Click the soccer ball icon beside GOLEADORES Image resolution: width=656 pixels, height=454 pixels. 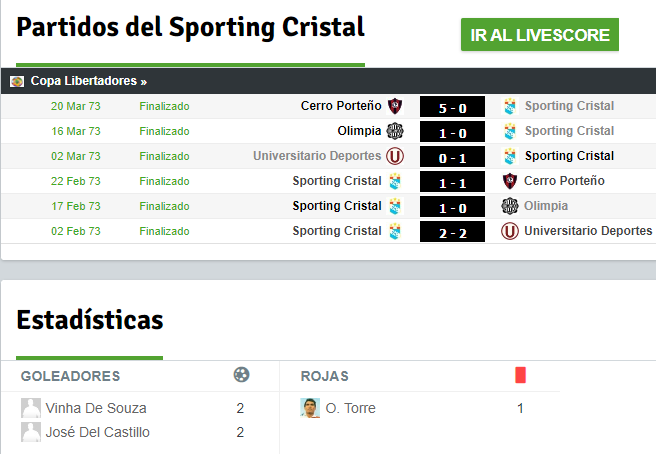point(241,374)
